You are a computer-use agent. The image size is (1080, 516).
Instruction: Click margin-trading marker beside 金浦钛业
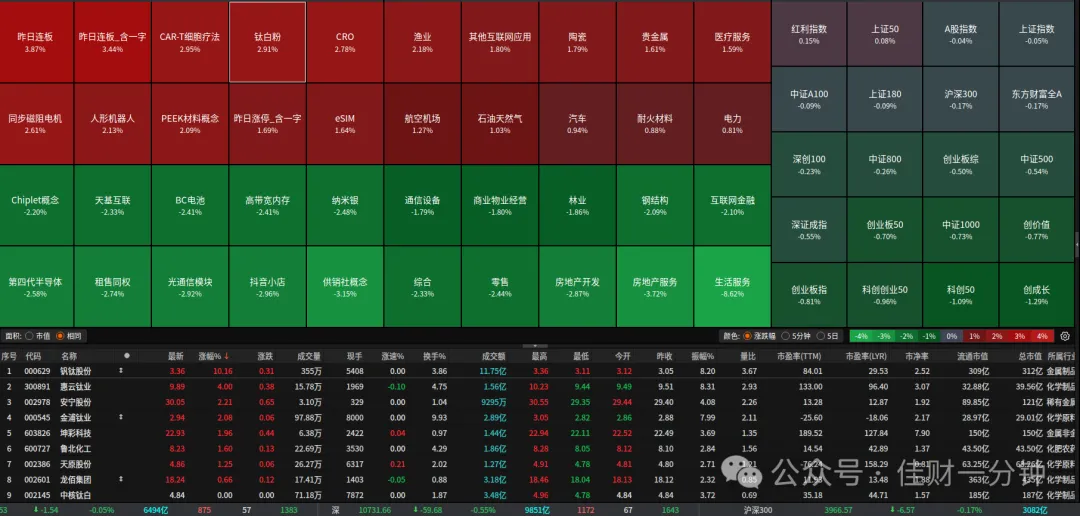(x=121, y=417)
